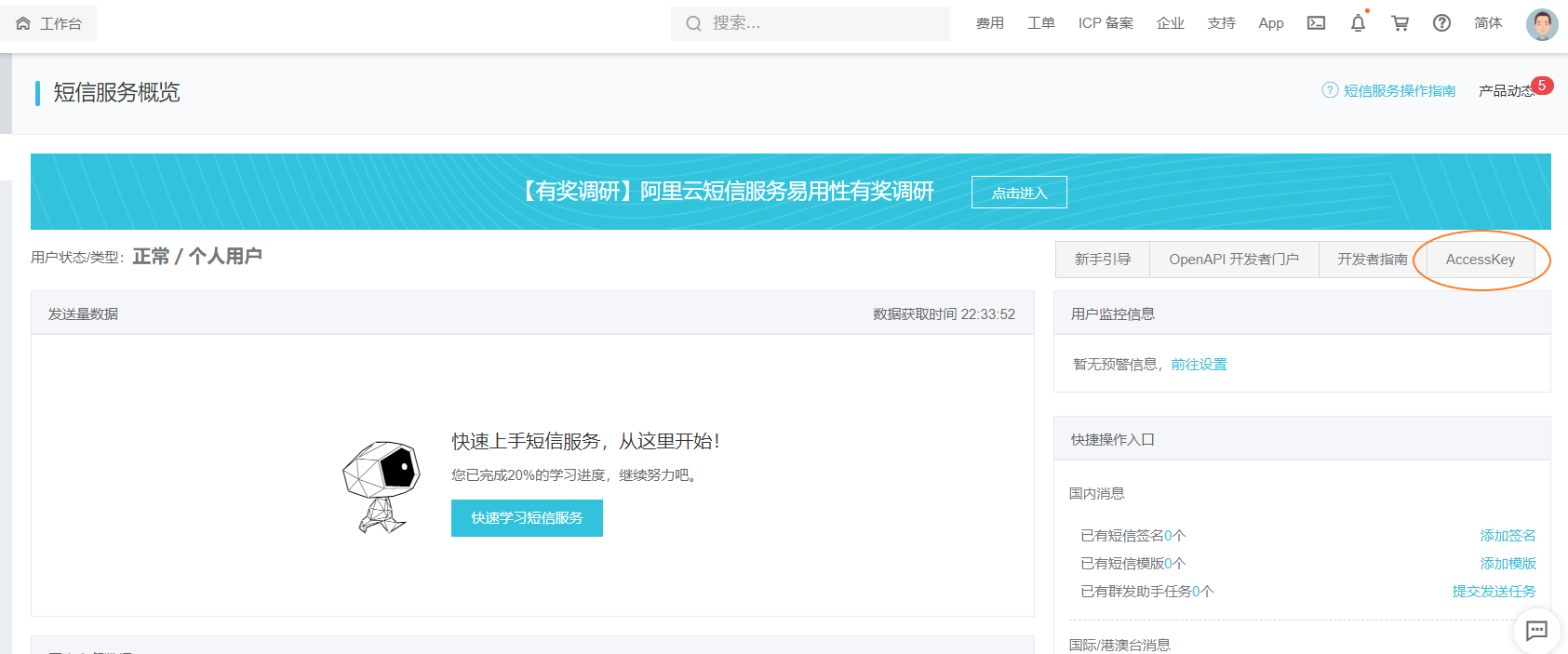The height and width of the screenshot is (654, 1568).
Task: Switch language via 简体 selector
Action: 1488,23
